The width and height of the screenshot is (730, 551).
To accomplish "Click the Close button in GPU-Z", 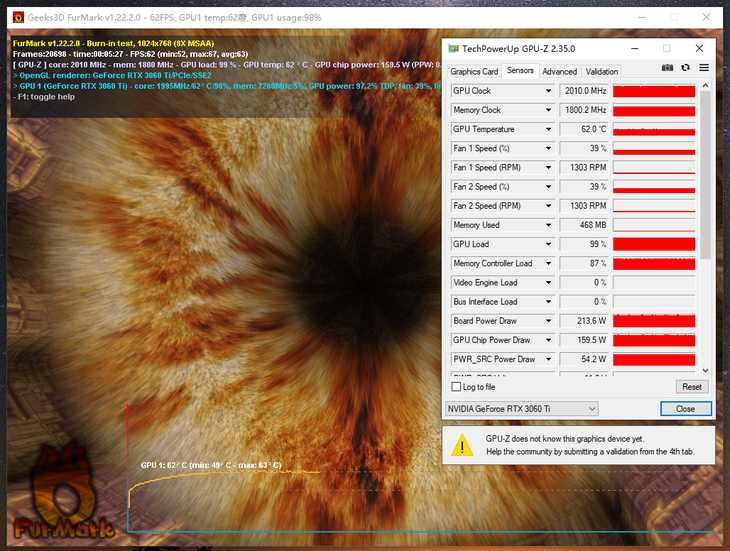I will pyautogui.click(x=685, y=409).
